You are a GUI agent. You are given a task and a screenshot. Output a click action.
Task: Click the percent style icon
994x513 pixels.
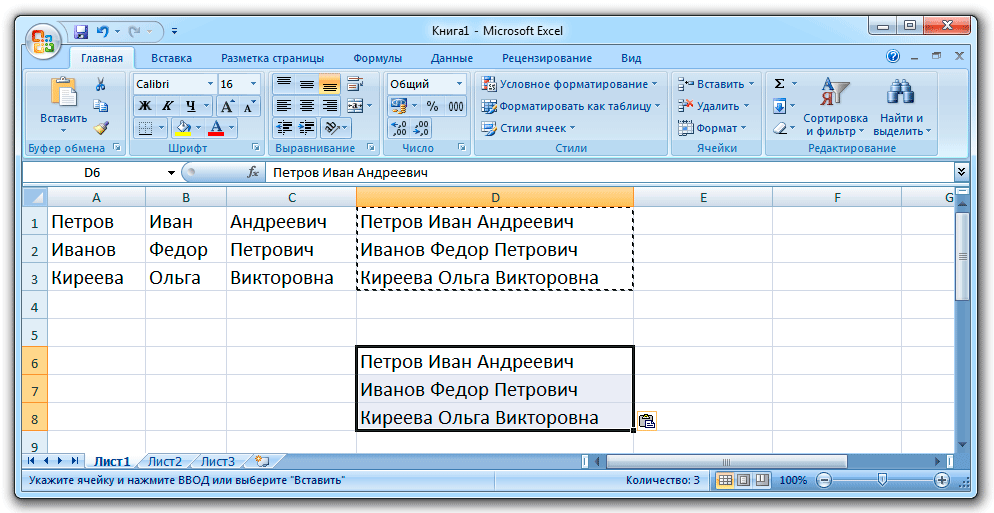[x=432, y=106]
